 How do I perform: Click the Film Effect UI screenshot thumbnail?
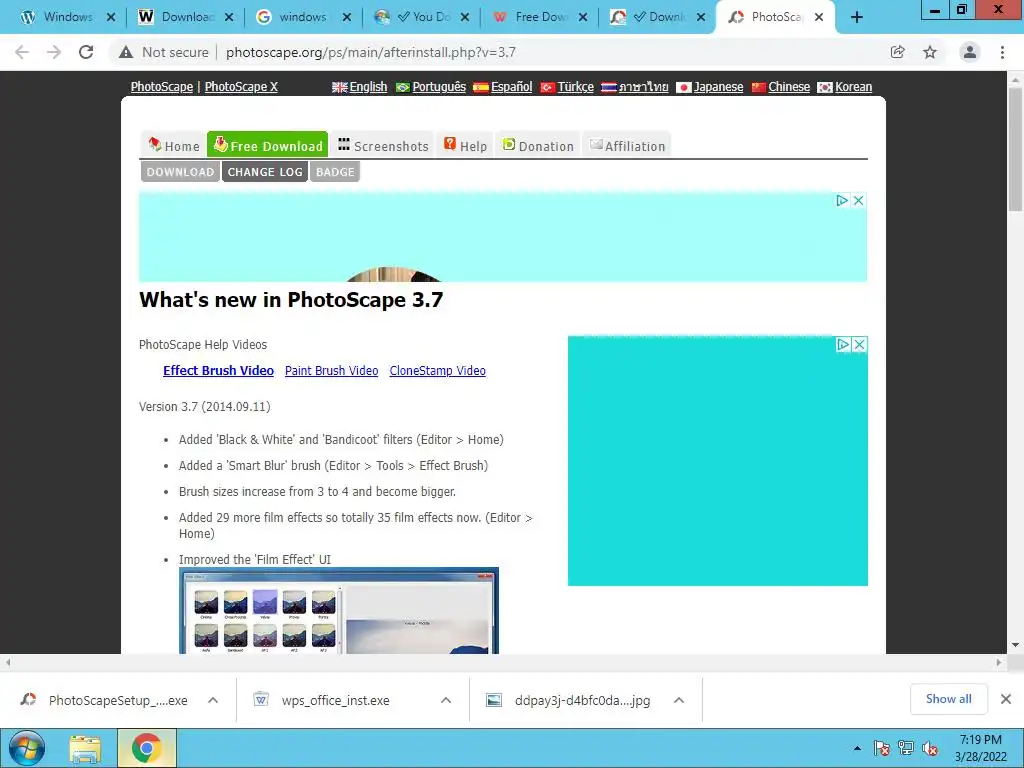point(339,611)
